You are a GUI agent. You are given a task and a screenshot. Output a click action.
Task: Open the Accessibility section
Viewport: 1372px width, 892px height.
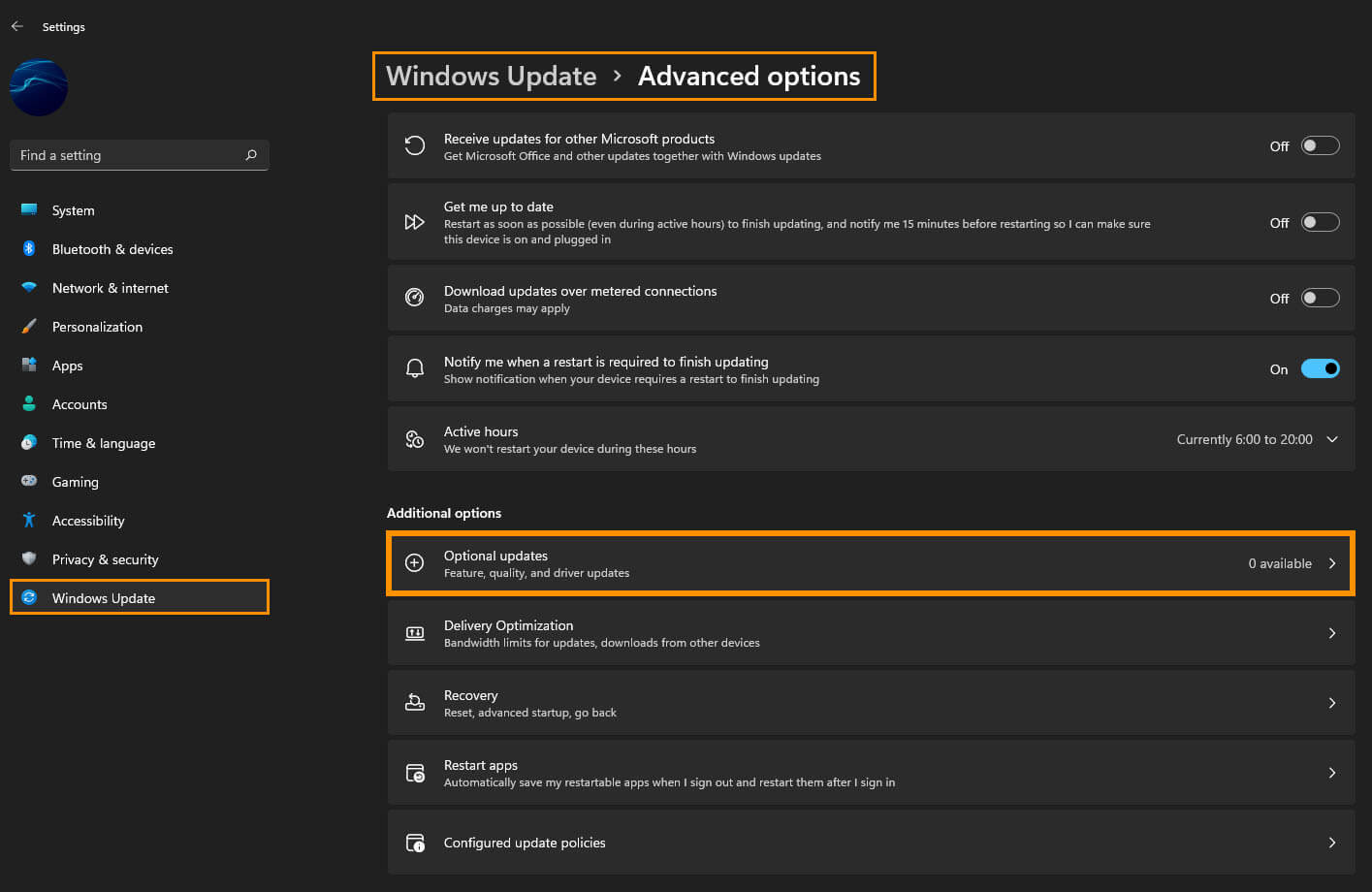point(140,521)
